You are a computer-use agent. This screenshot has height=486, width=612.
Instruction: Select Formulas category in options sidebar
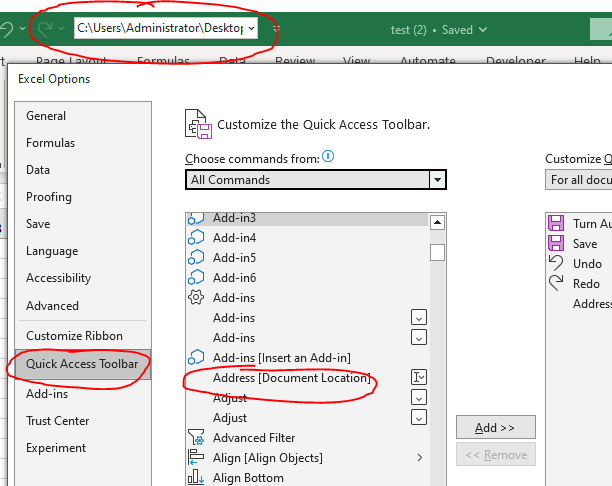(x=50, y=143)
